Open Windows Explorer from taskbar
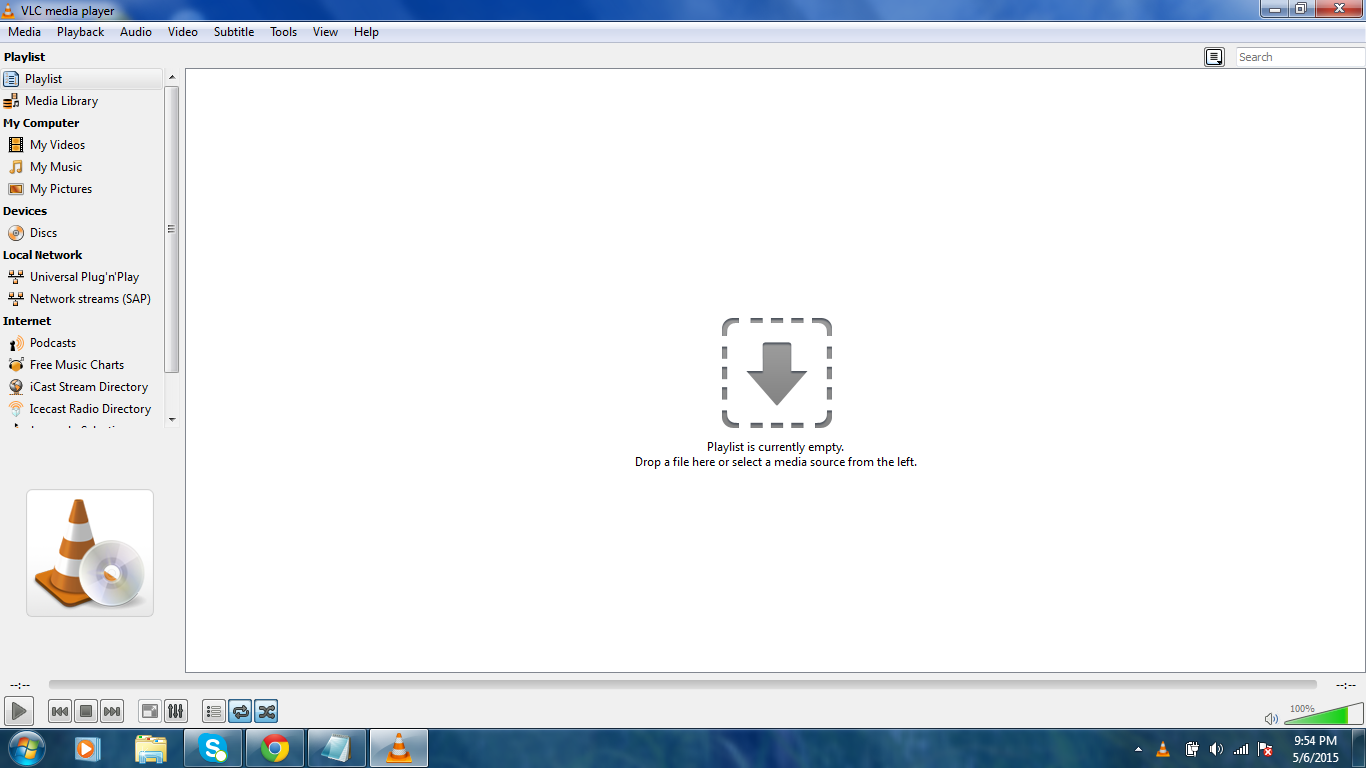Image resolution: width=1366 pixels, height=768 pixels. tap(151, 748)
